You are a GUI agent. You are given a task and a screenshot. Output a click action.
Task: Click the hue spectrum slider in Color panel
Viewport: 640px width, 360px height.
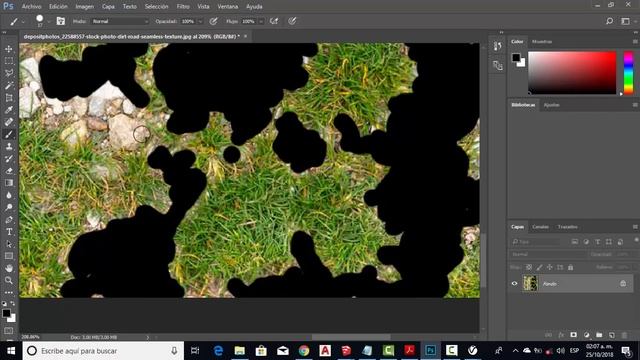tap(628, 73)
